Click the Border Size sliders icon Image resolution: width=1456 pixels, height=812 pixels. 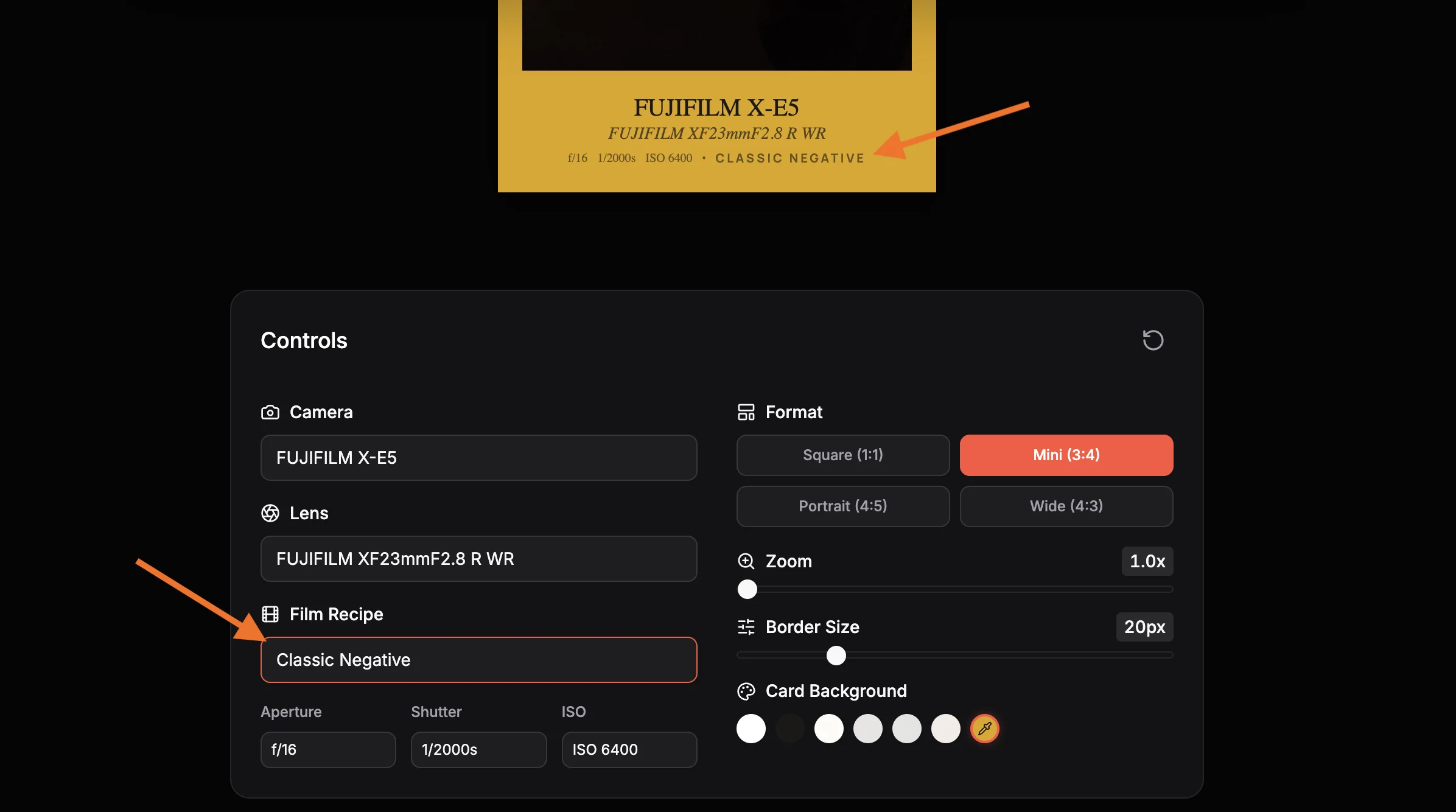[x=746, y=627]
